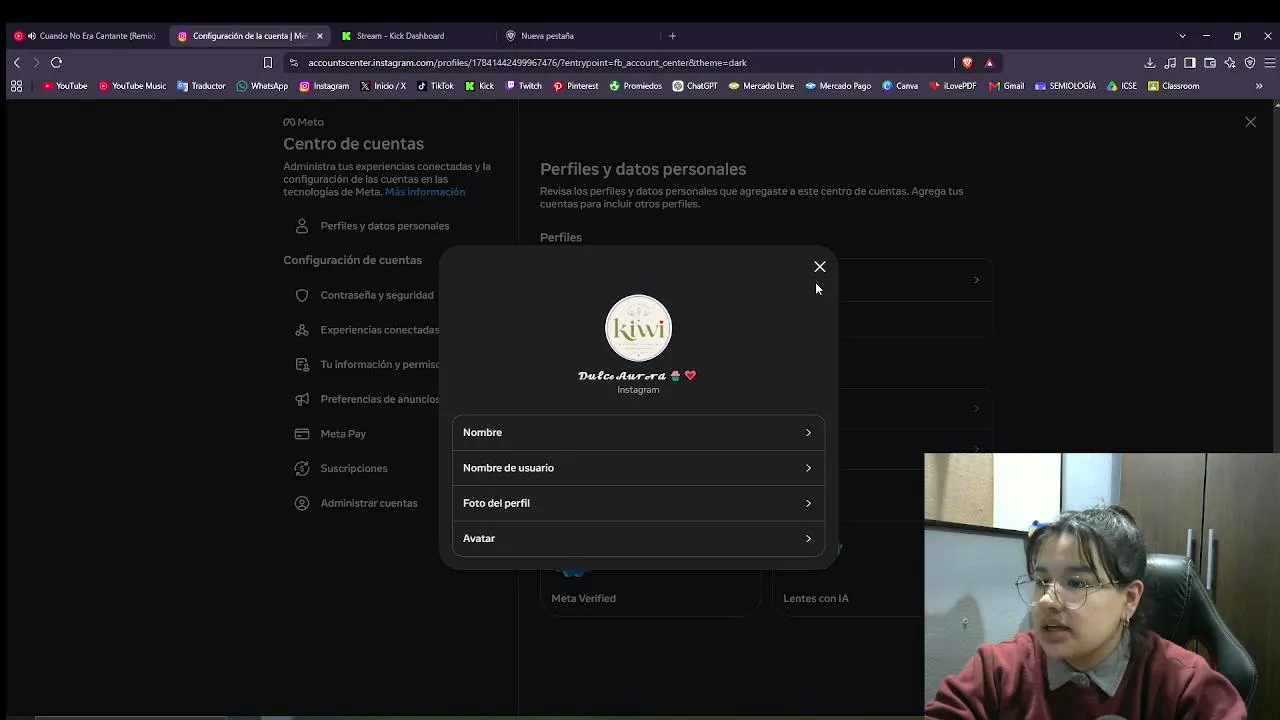Click the person icon for Administrar cuentas
The image size is (1280, 720).
[x=302, y=503]
